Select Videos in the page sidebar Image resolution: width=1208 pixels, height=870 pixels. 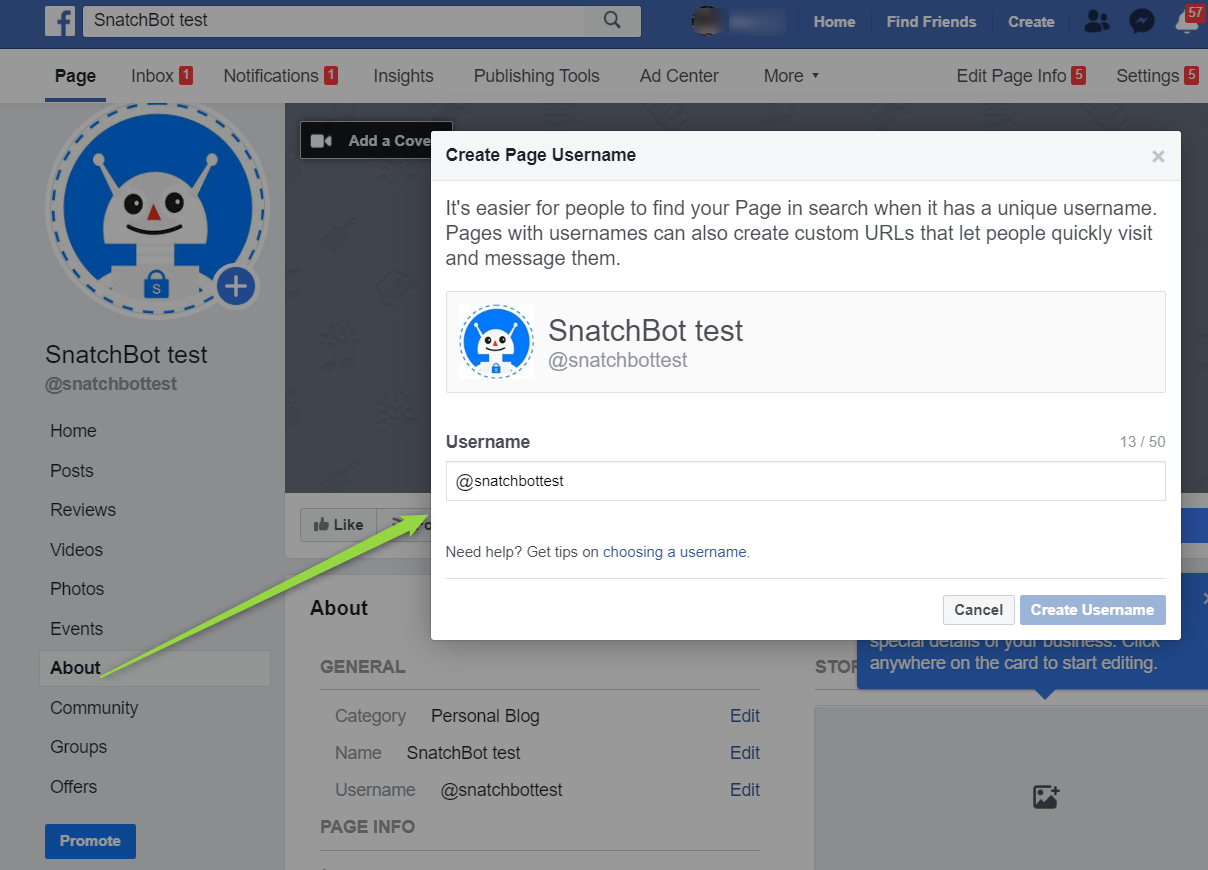pos(77,550)
